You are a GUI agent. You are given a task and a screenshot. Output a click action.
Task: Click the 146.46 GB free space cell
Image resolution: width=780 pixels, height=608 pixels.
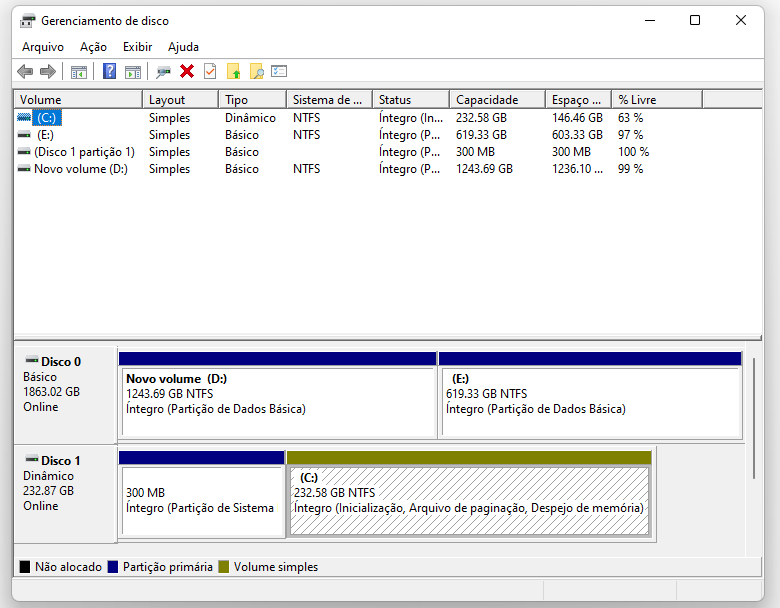tap(577, 118)
